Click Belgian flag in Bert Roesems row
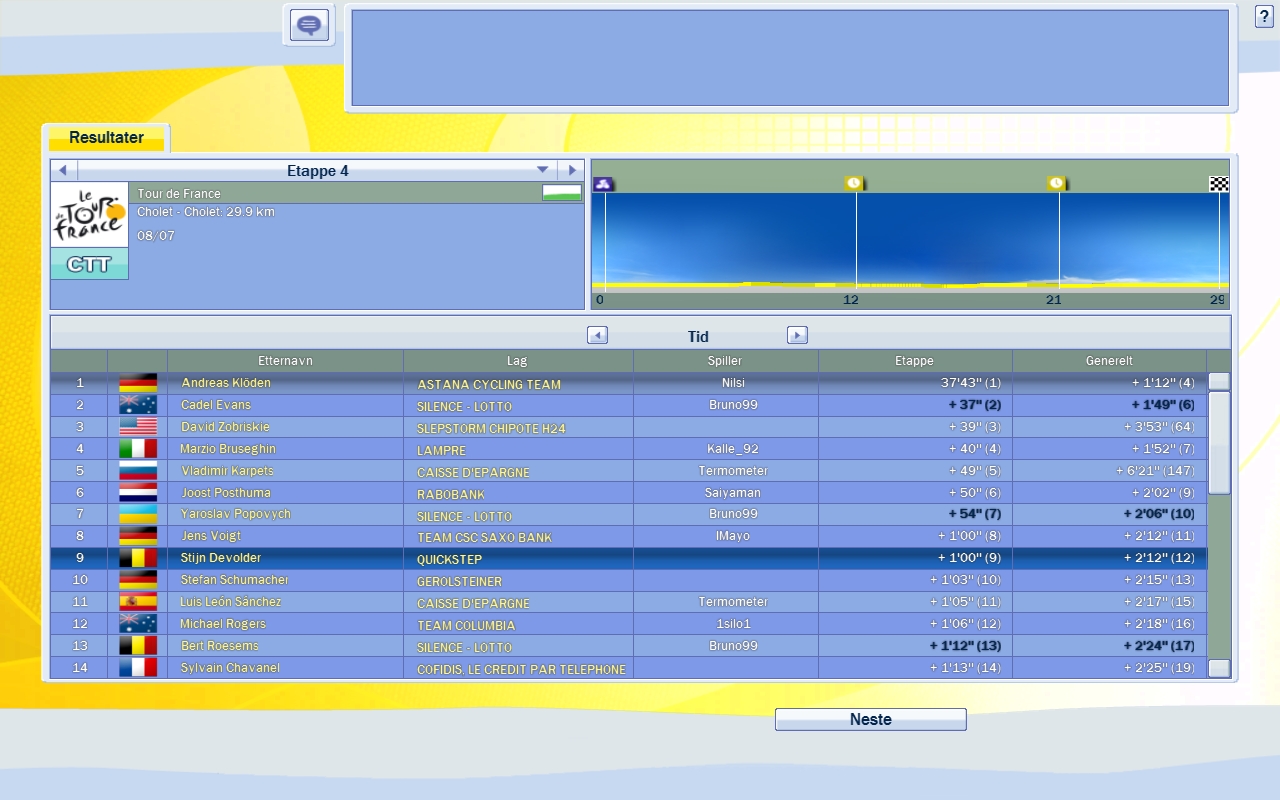 pos(138,646)
